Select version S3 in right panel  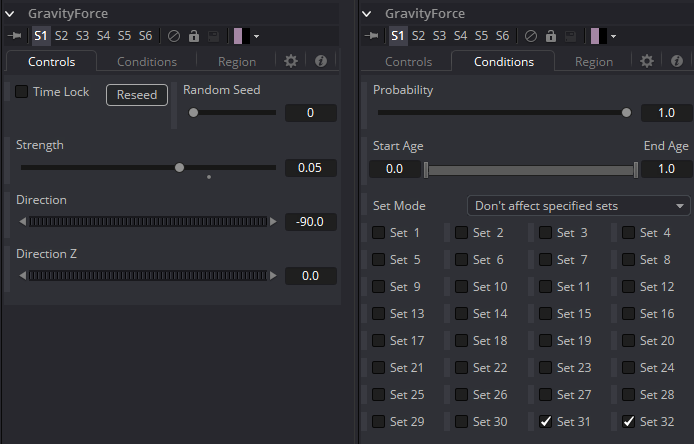pyautogui.click(x=439, y=36)
